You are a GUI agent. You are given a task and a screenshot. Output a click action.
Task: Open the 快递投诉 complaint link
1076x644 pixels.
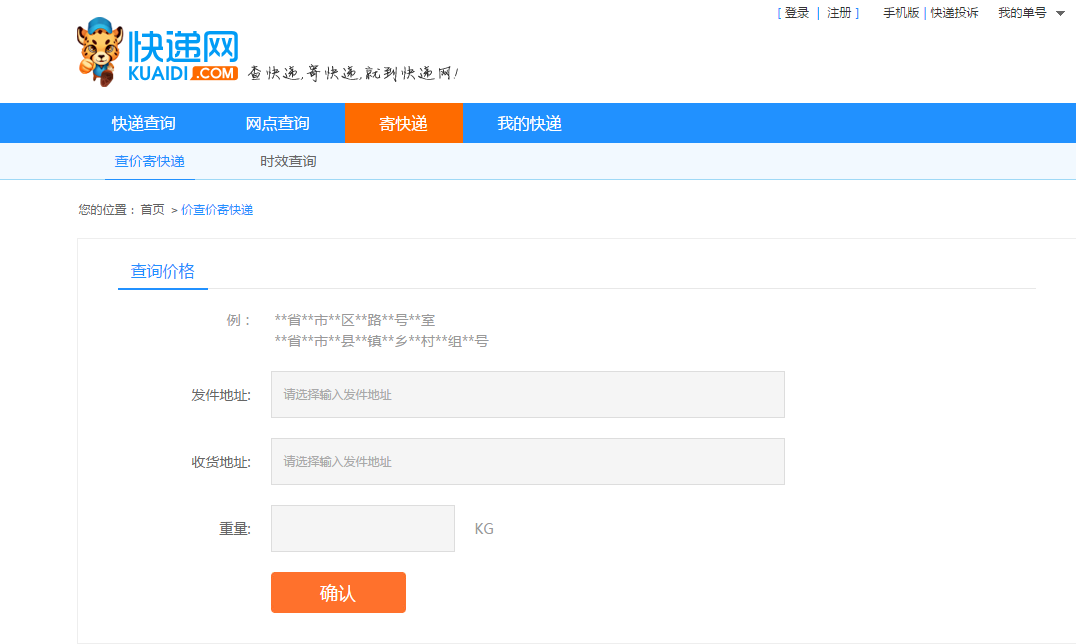pos(954,13)
